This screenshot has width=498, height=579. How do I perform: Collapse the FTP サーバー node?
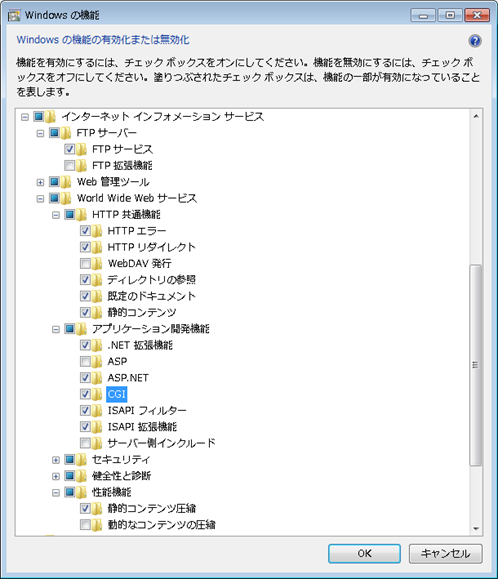click(x=40, y=133)
